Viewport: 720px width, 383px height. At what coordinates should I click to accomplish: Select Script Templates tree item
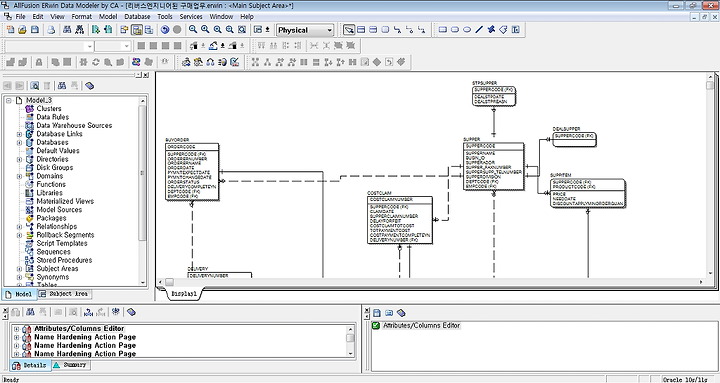pos(62,243)
